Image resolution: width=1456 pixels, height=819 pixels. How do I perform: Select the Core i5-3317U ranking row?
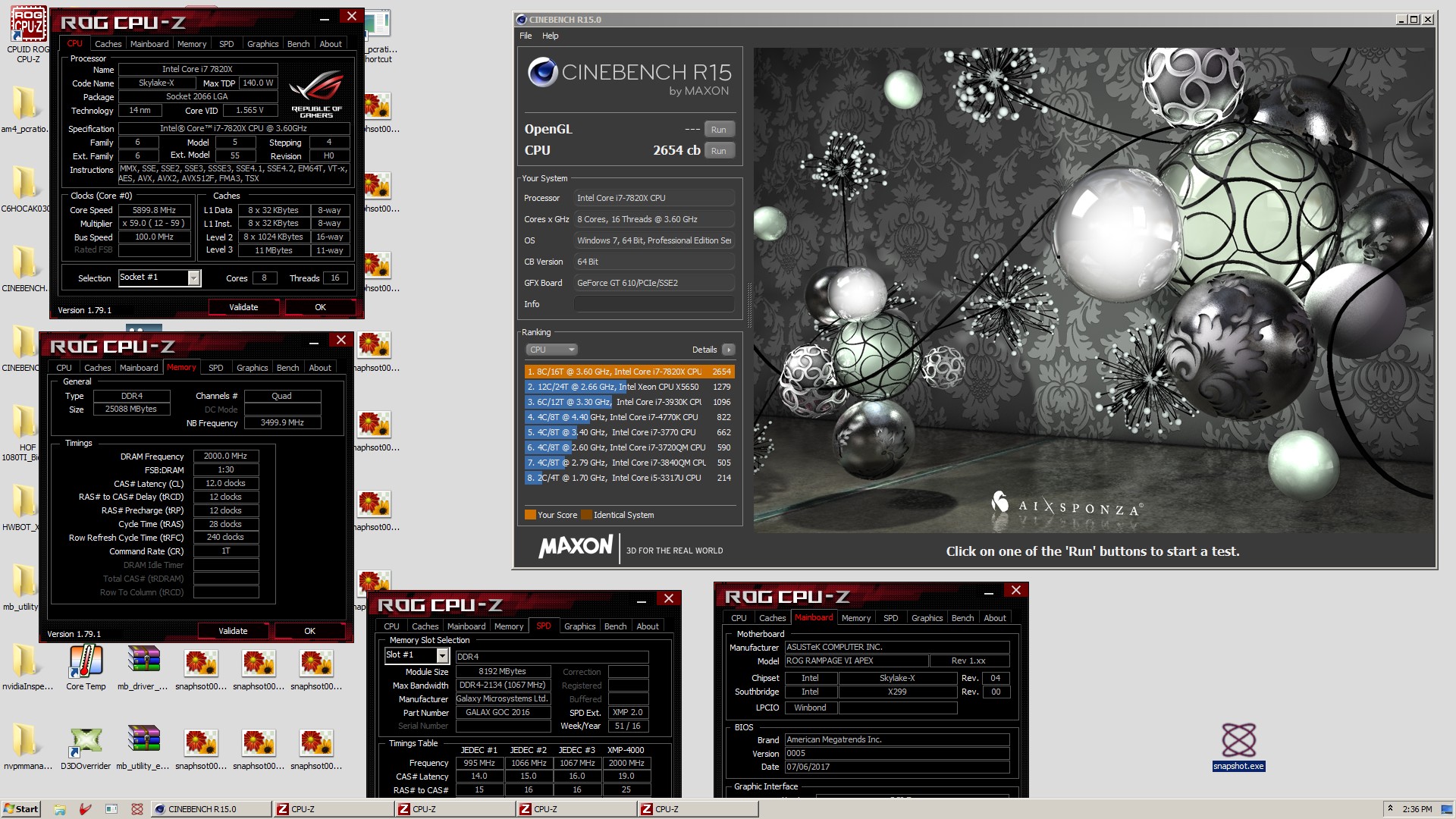coord(629,478)
